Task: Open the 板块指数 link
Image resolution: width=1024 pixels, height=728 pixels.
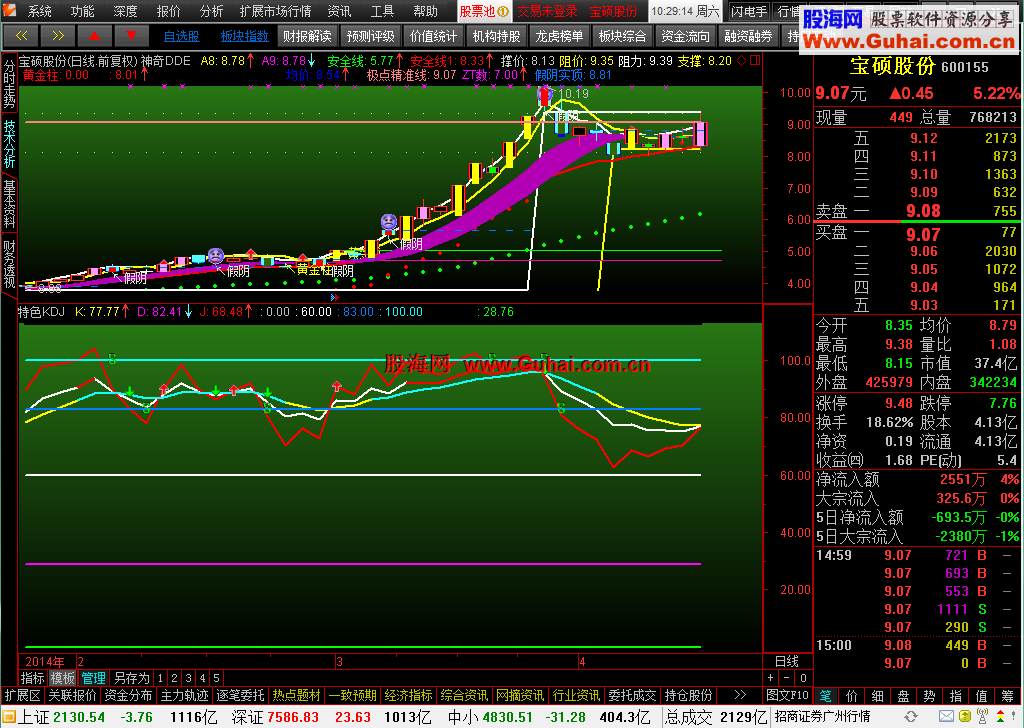Action: [x=245, y=36]
